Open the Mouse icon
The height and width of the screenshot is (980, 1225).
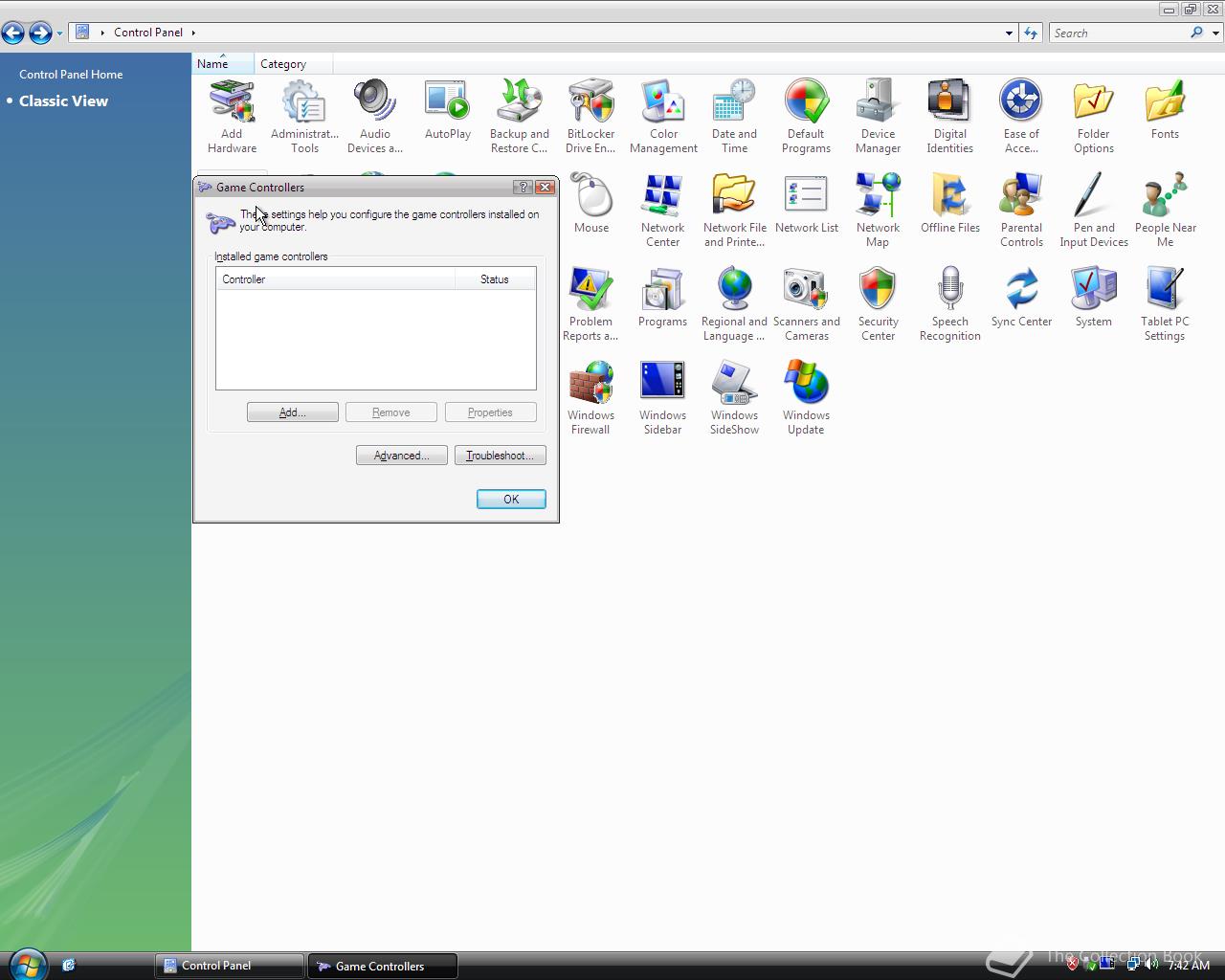pos(590,204)
